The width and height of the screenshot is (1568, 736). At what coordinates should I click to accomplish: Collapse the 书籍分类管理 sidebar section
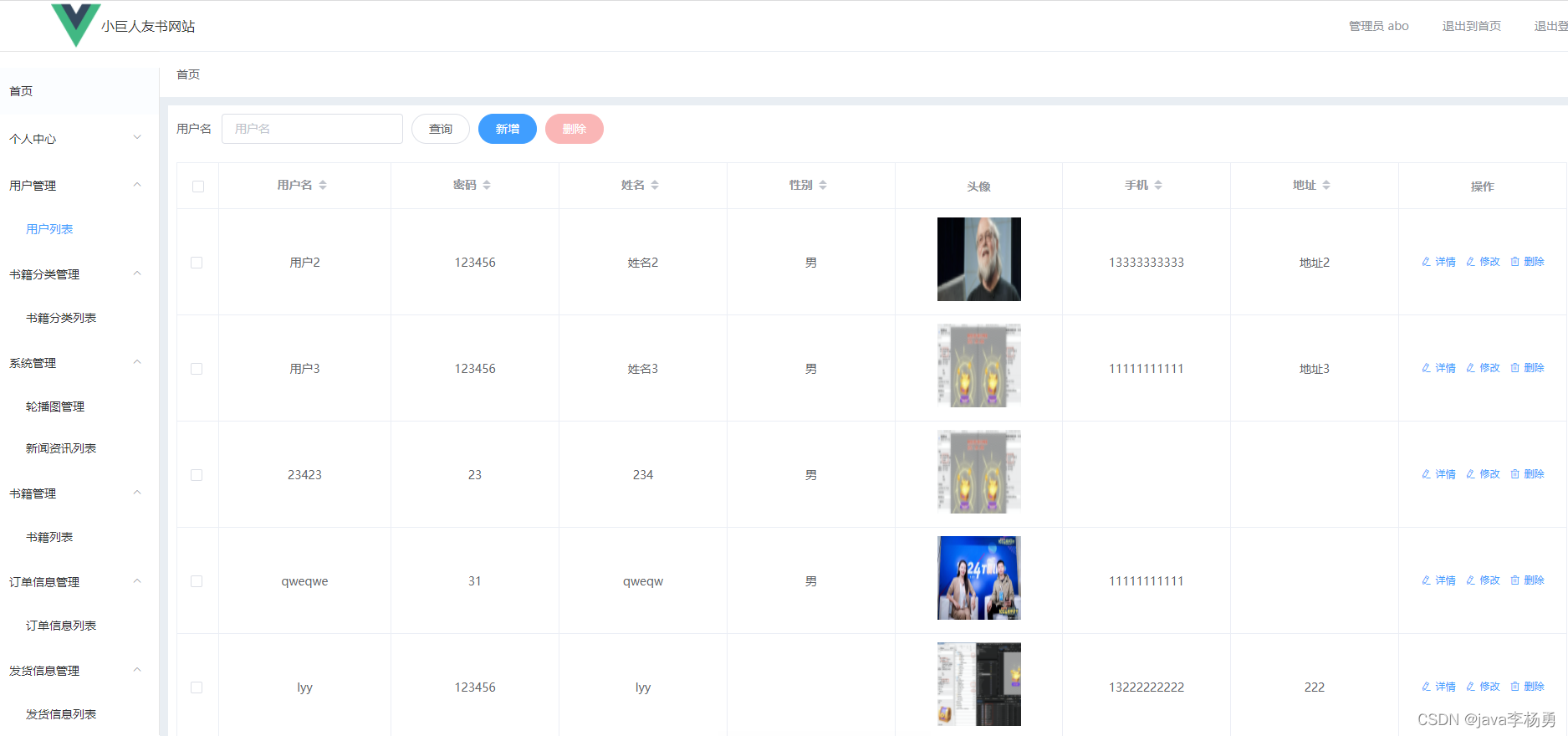(75, 274)
